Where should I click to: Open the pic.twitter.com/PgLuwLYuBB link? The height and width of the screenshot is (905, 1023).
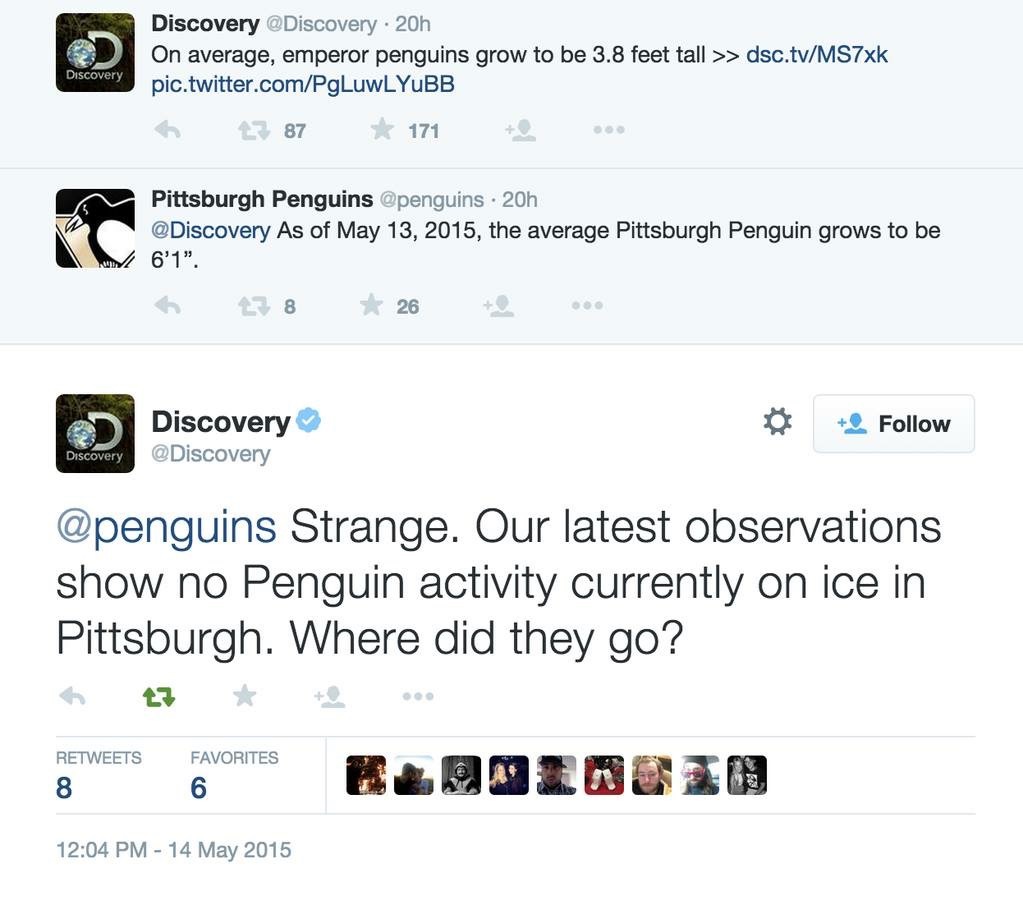pyautogui.click(x=302, y=84)
